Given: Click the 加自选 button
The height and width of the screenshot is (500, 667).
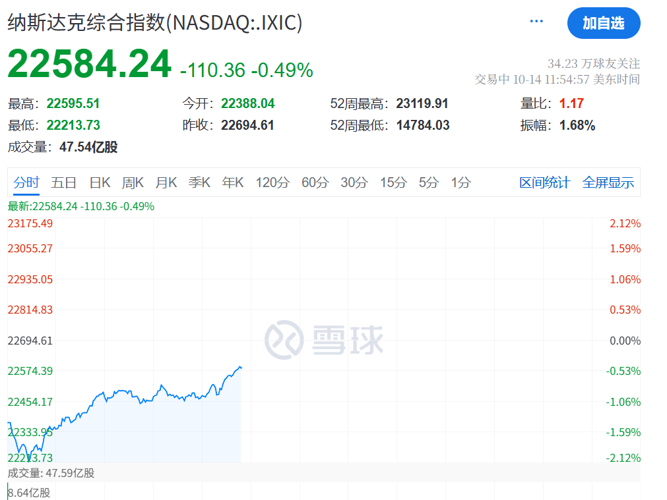Looking at the screenshot, I should click(x=603, y=23).
